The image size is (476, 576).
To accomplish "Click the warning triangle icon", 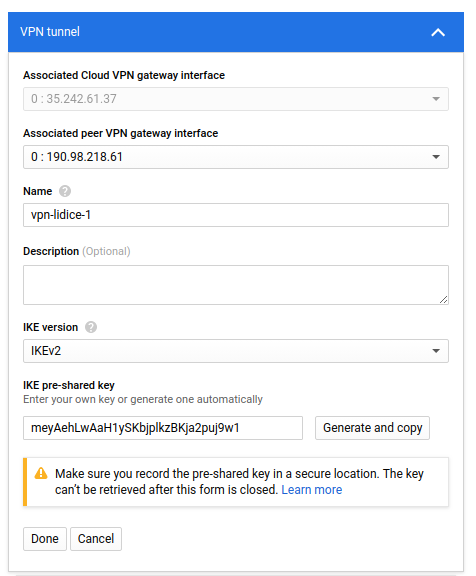I will coord(41,474).
